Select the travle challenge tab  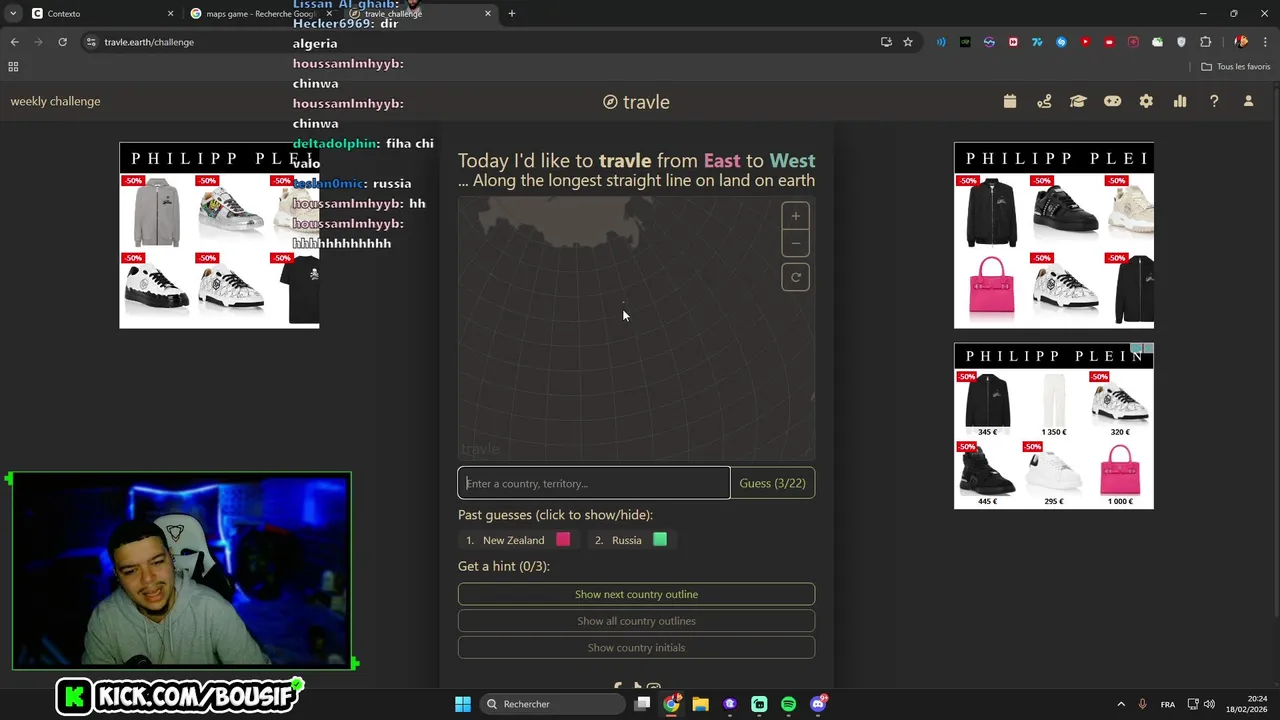point(420,13)
